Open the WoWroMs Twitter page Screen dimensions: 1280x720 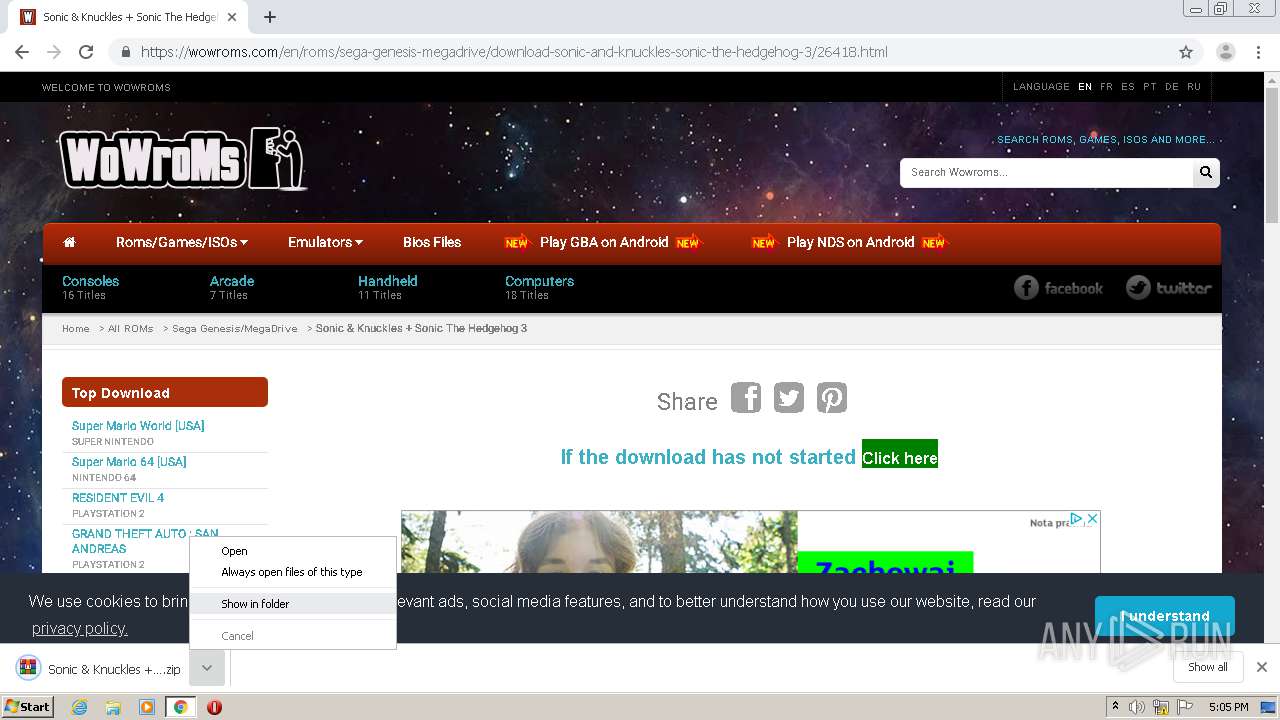pos(1168,288)
